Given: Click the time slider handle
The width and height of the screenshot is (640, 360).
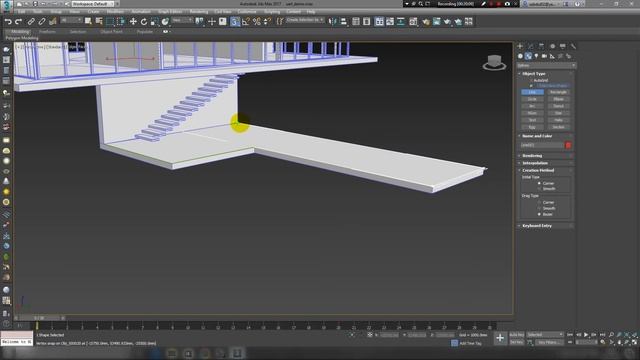Looking at the screenshot, I should [x=40, y=318].
